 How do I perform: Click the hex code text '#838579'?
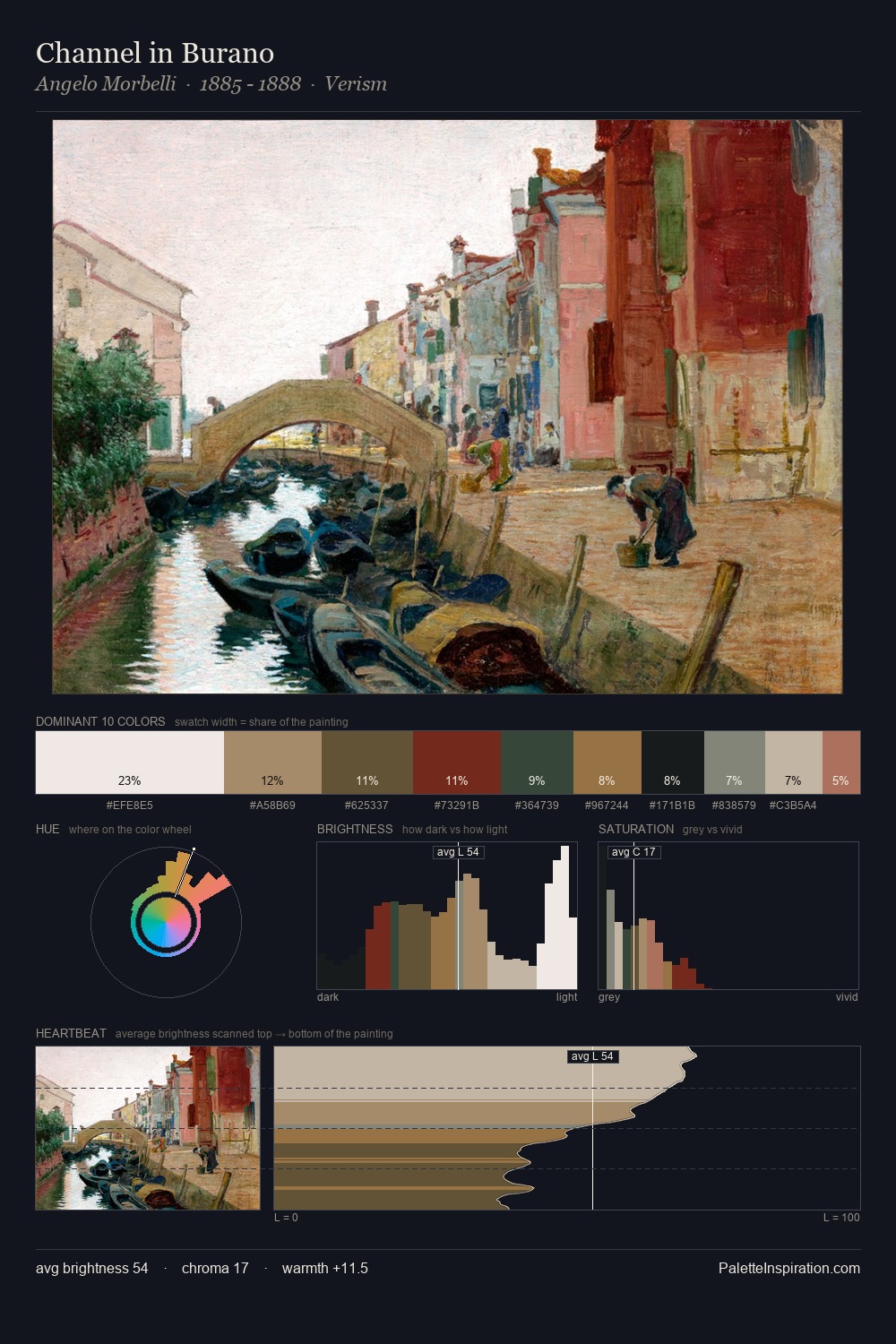pos(734,806)
